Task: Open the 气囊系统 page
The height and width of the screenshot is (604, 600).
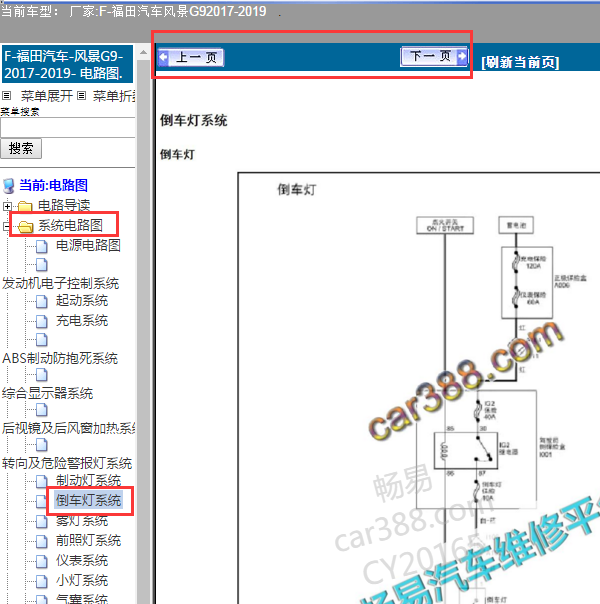Action: [x=82, y=599]
